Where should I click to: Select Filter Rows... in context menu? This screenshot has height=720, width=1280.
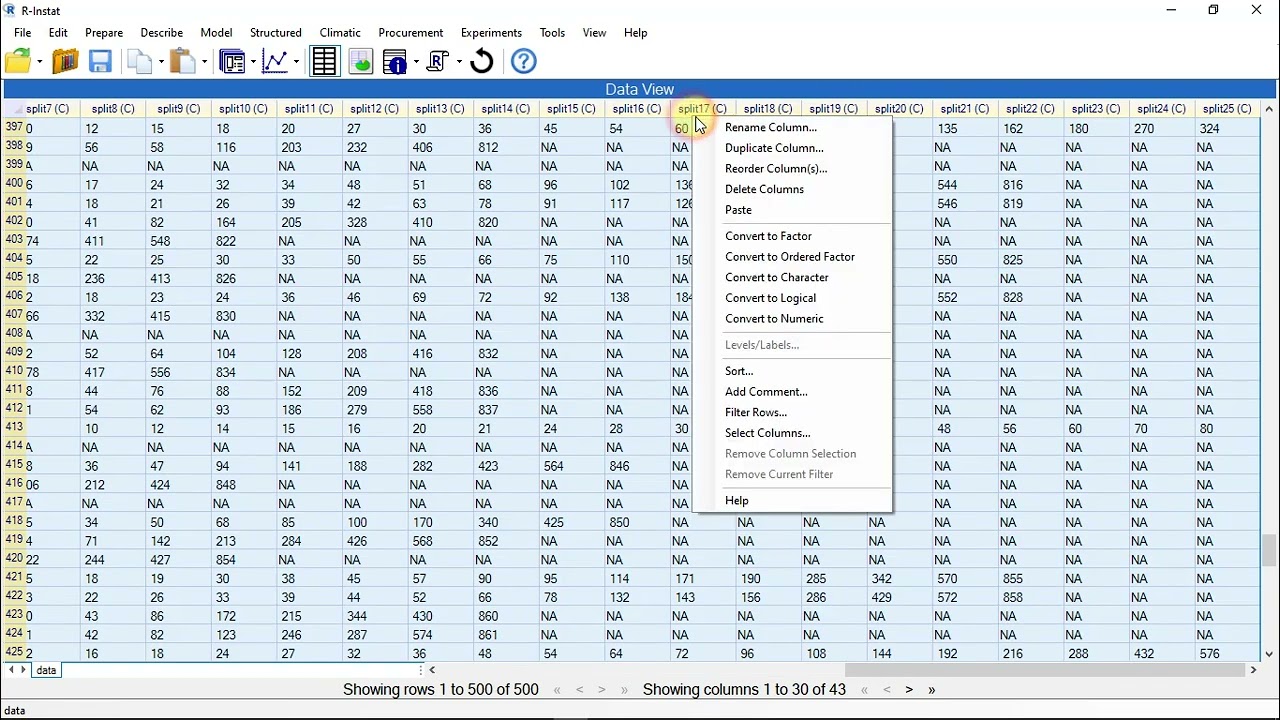(x=756, y=413)
